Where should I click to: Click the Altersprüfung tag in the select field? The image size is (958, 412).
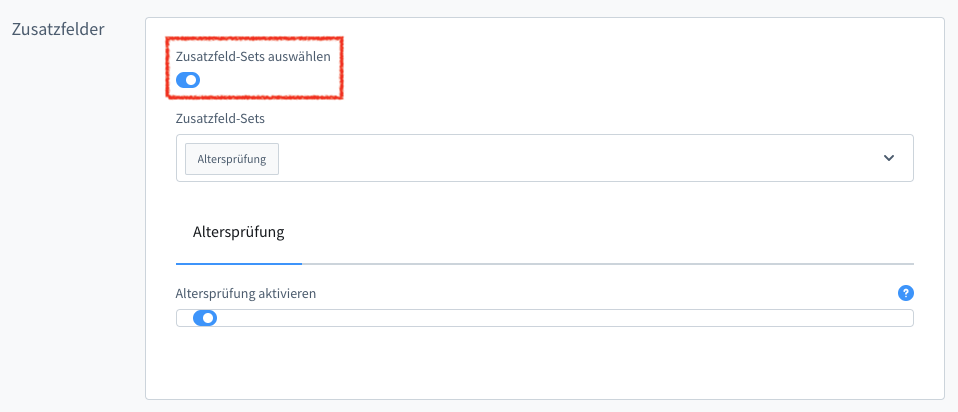coord(232,159)
